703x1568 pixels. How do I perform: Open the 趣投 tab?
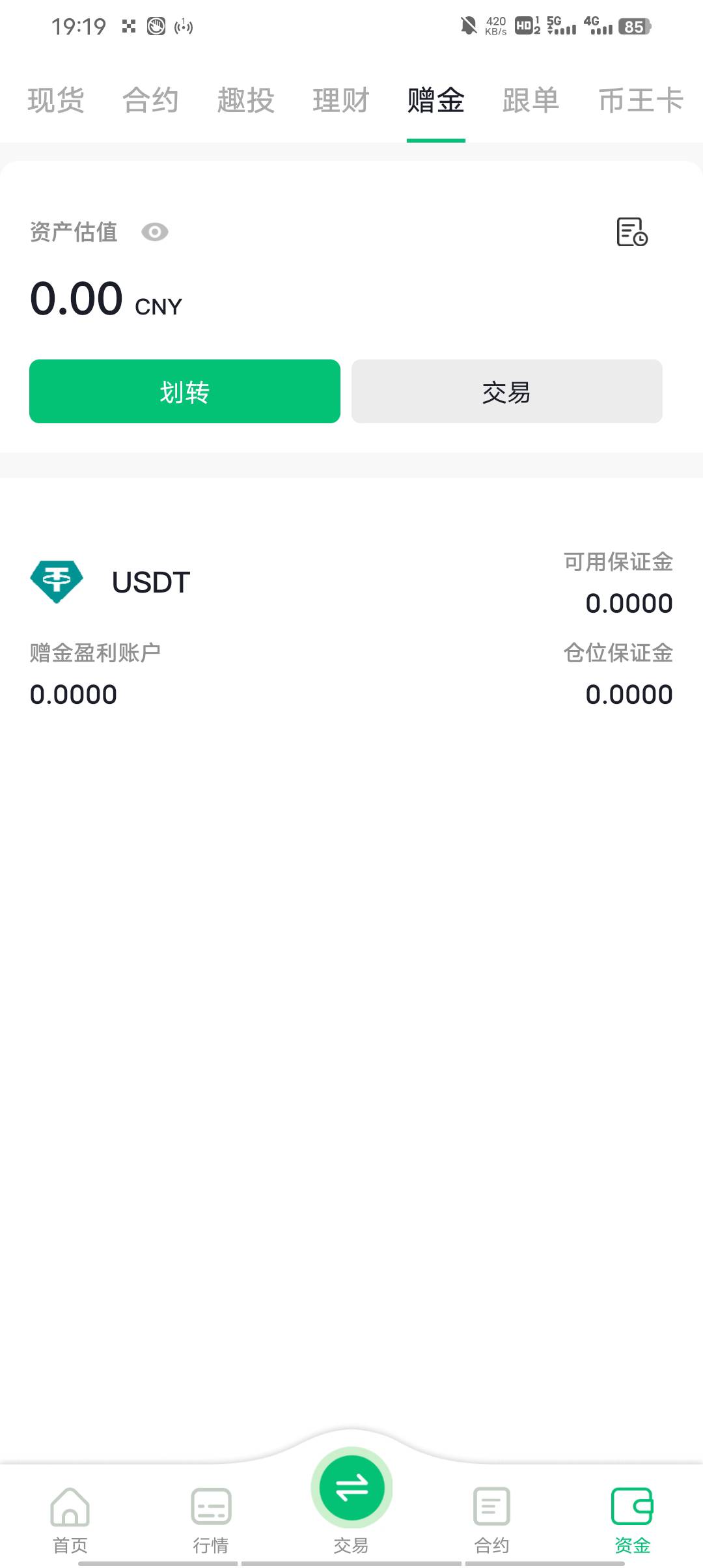coord(245,100)
